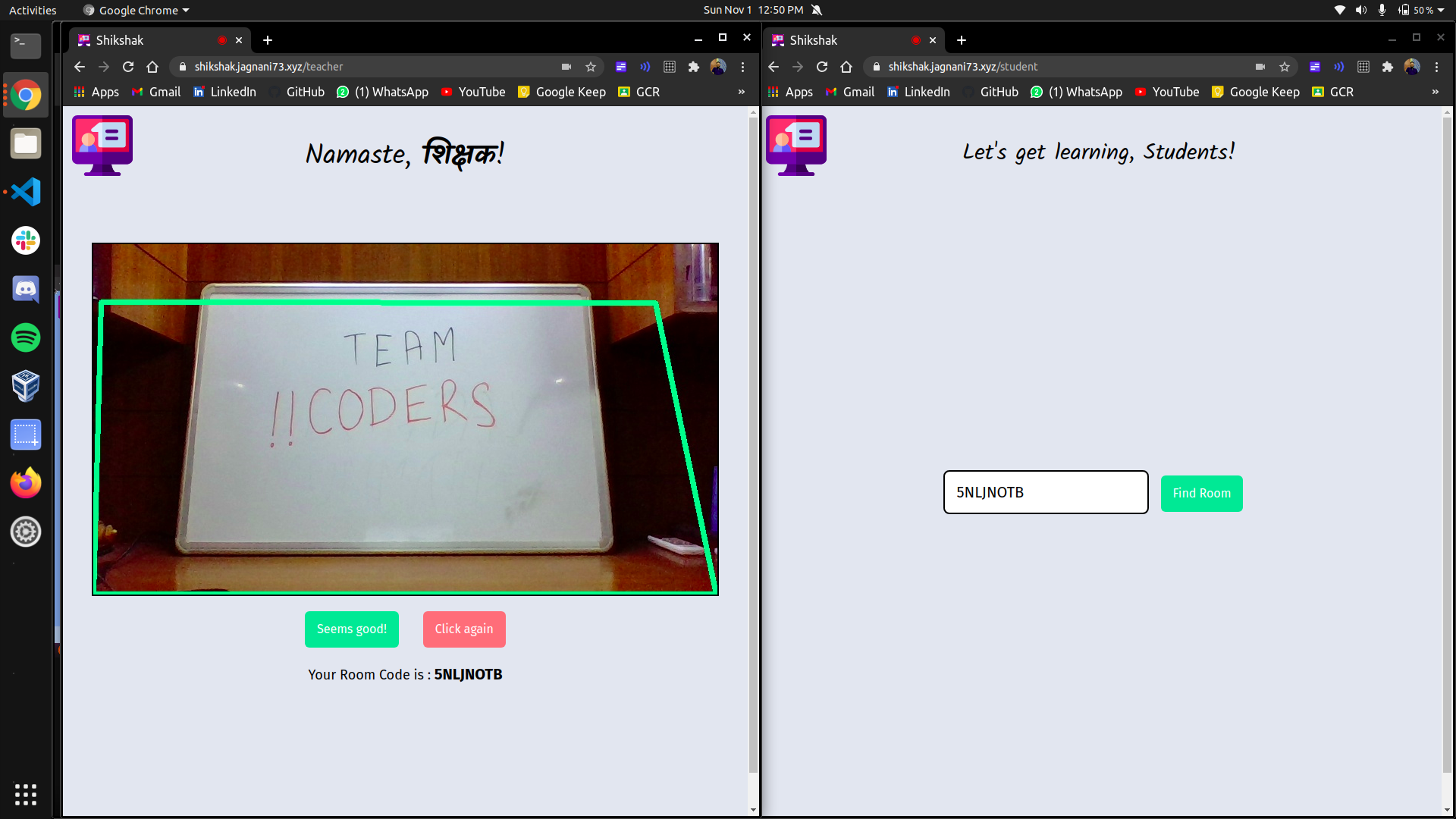Viewport: 1456px width, 819px height.
Task: Click the room code input field on student side
Action: click(x=1045, y=492)
